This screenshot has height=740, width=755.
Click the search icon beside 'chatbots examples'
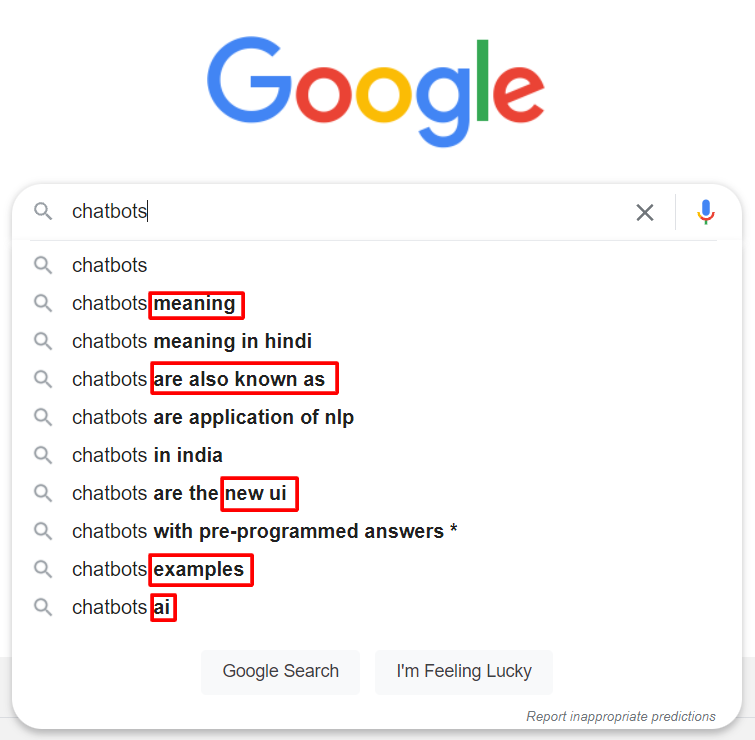(x=43, y=569)
